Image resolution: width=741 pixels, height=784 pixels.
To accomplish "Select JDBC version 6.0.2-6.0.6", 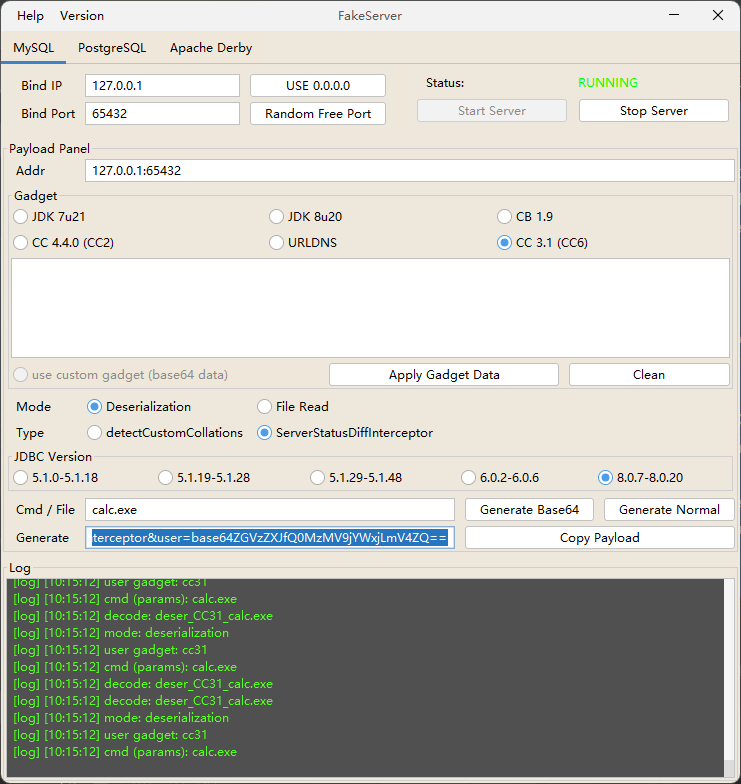I will pos(469,477).
